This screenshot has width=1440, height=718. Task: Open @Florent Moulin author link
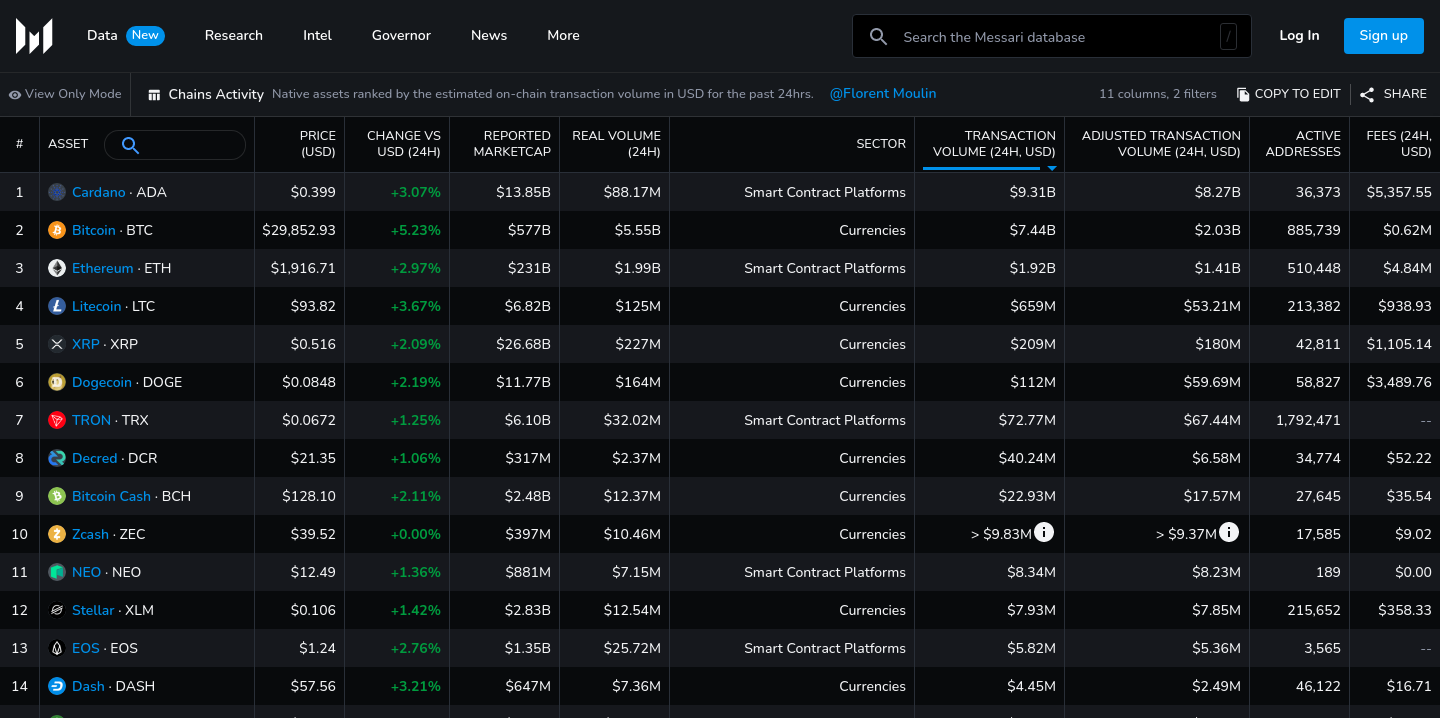tap(883, 93)
